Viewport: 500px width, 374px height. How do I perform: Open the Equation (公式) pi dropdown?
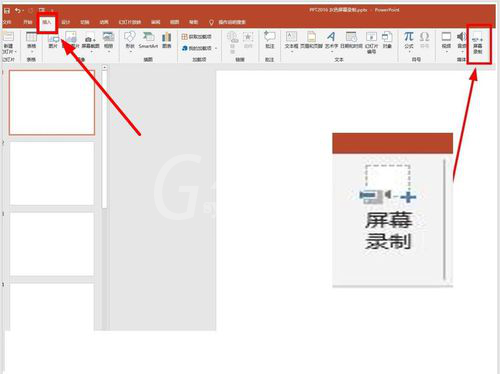[x=409, y=42]
